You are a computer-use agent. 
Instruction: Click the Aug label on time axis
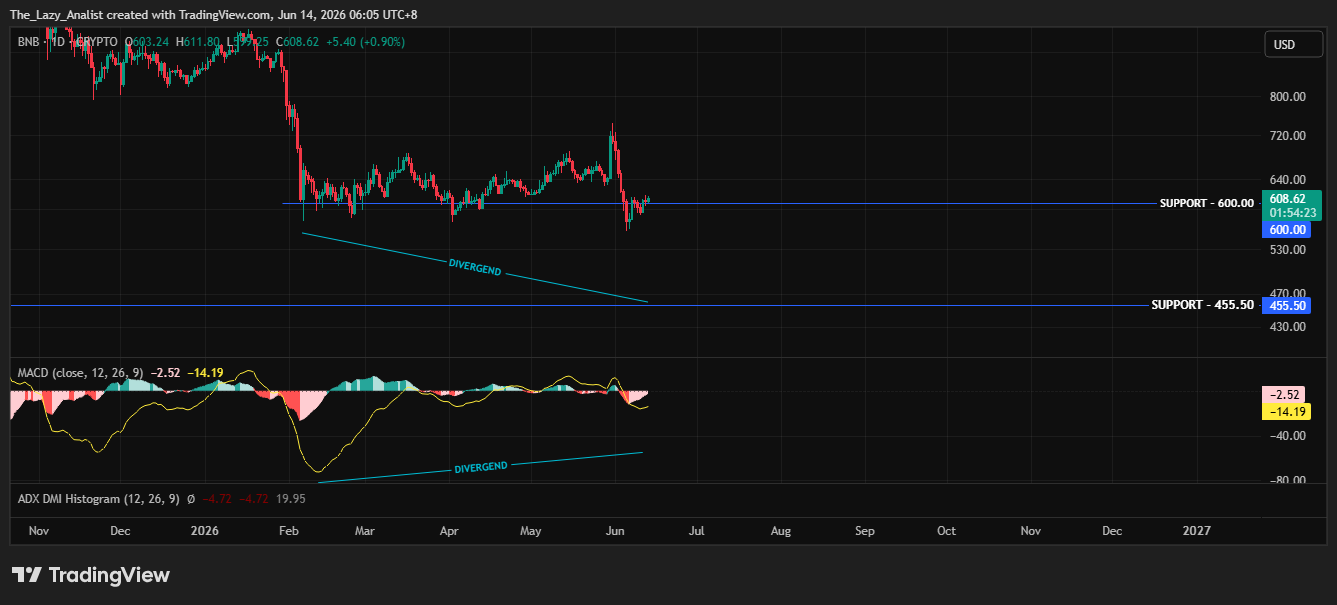[x=781, y=531]
